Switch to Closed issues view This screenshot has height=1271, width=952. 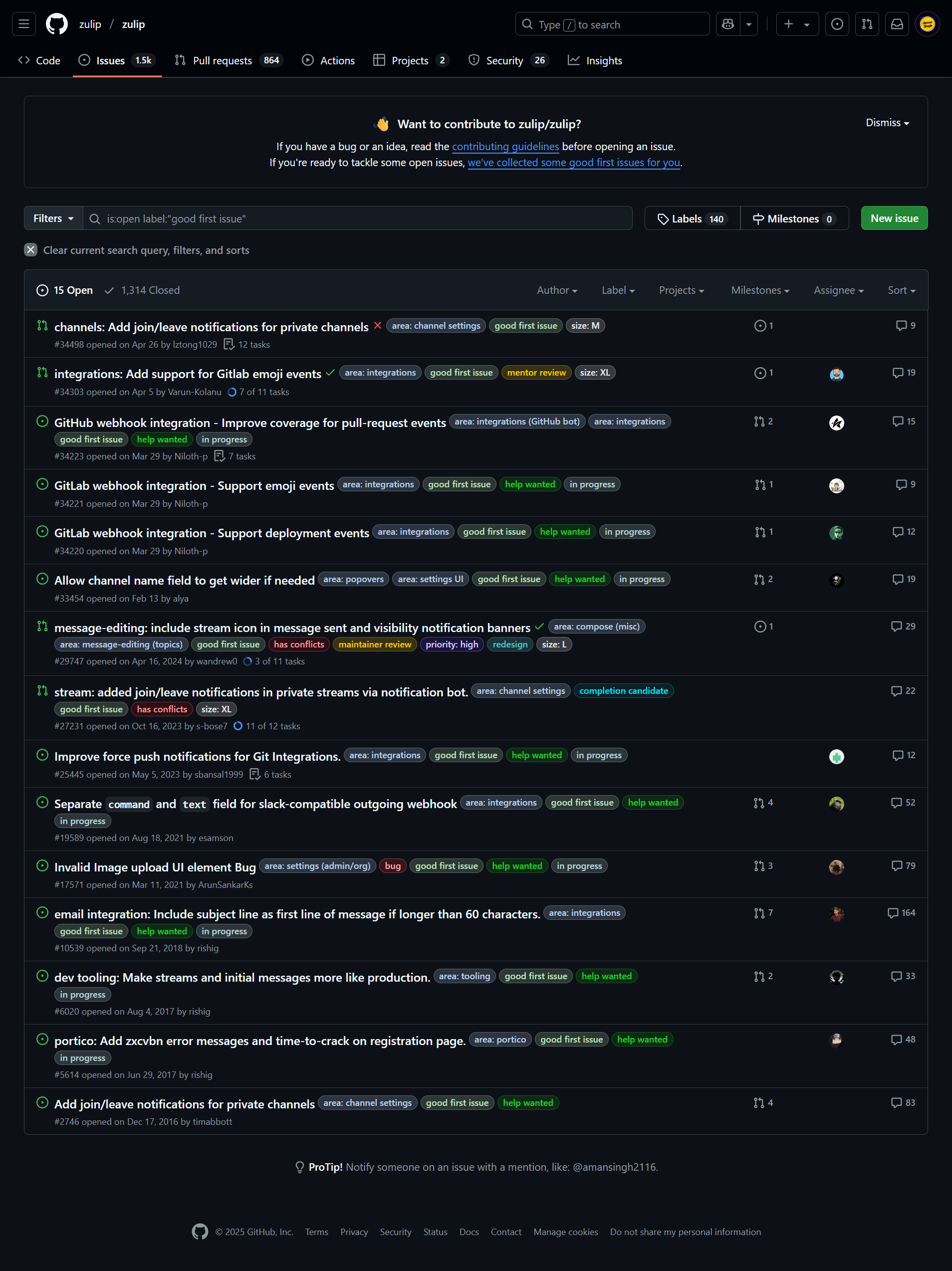click(141, 290)
